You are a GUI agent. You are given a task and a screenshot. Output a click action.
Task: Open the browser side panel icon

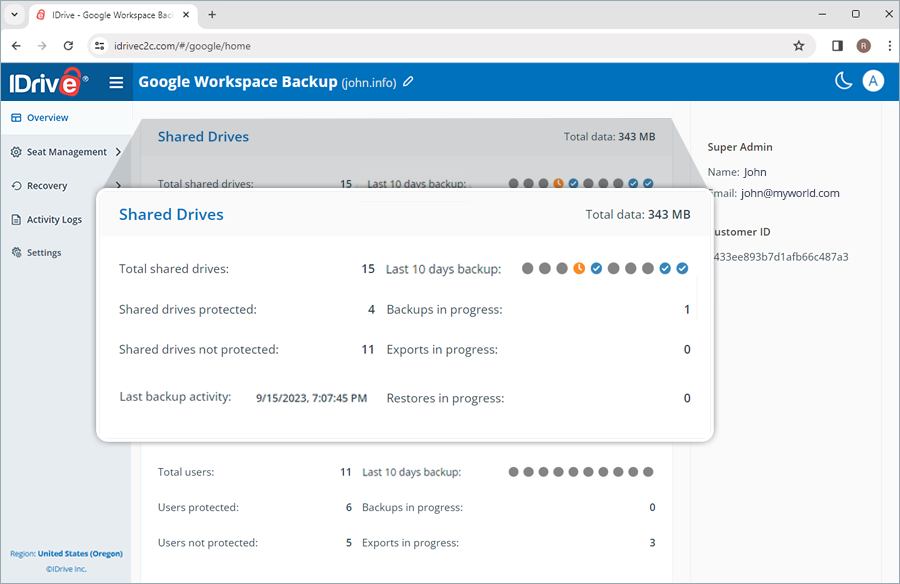[x=837, y=46]
